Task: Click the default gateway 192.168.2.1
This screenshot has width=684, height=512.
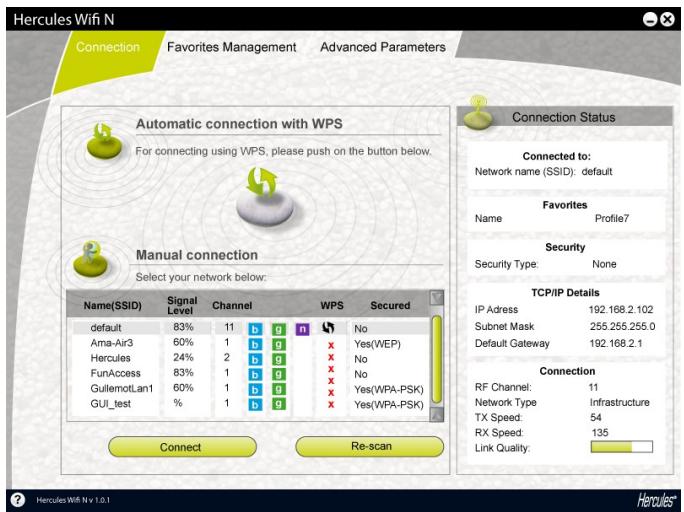Action: click(x=616, y=344)
